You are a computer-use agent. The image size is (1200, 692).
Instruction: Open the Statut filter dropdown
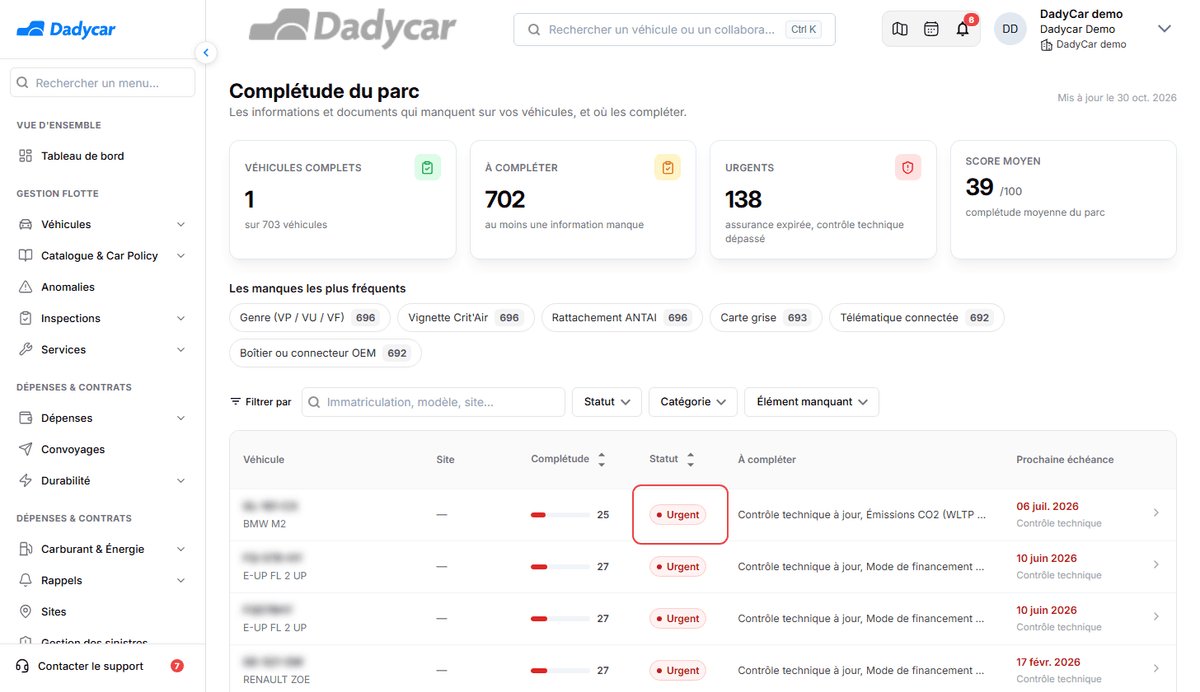tap(607, 402)
